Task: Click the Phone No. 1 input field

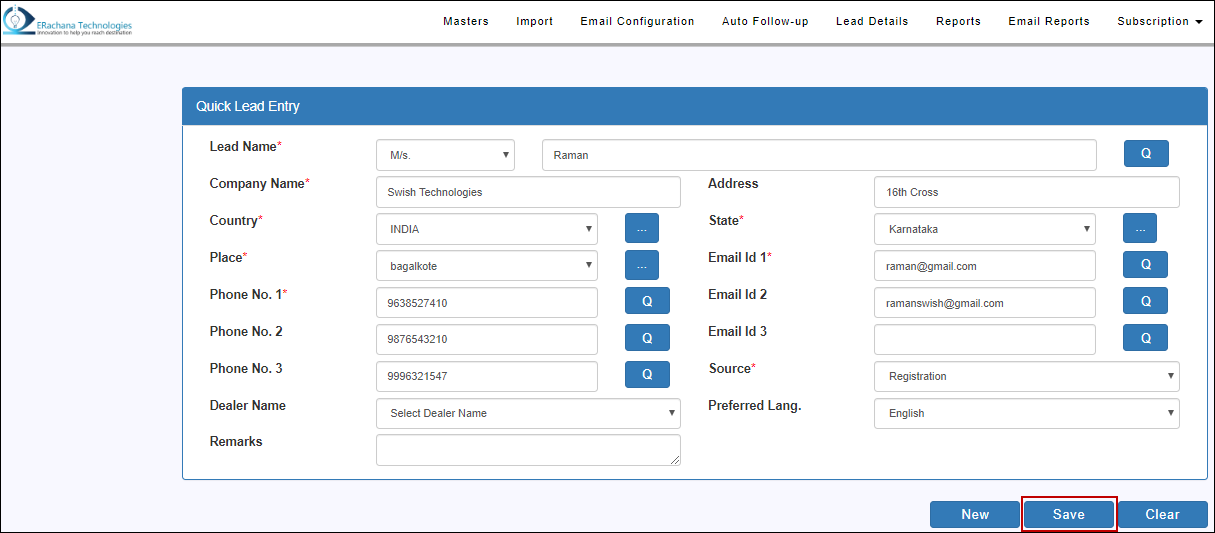Action: click(487, 303)
